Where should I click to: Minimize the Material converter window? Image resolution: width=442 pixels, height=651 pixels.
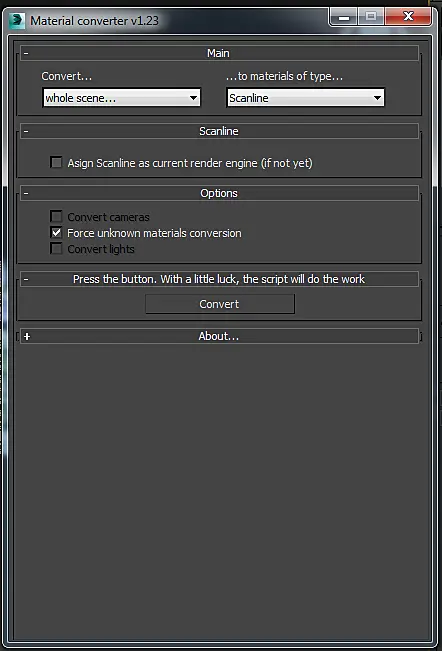point(344,17)
